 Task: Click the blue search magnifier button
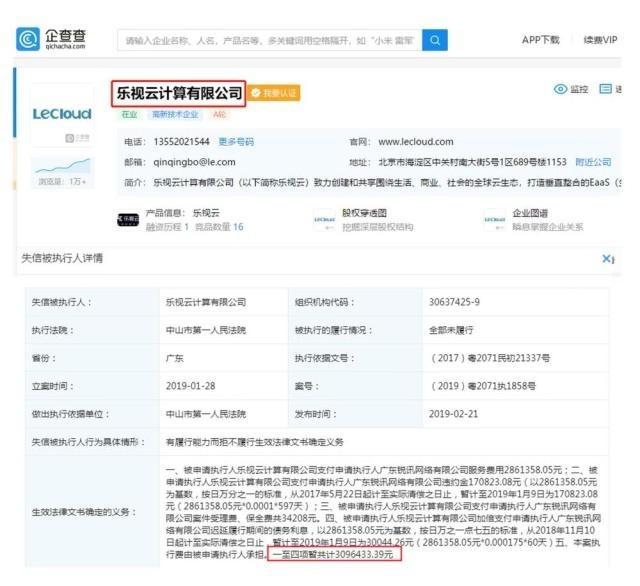[435, 40]
